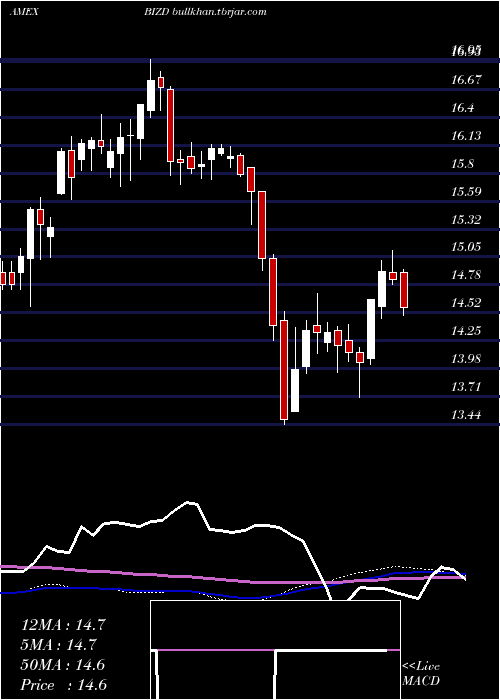Click the 14.78 price axis label
This screenshot has height=700, width=500.
(x=467, y=275)
